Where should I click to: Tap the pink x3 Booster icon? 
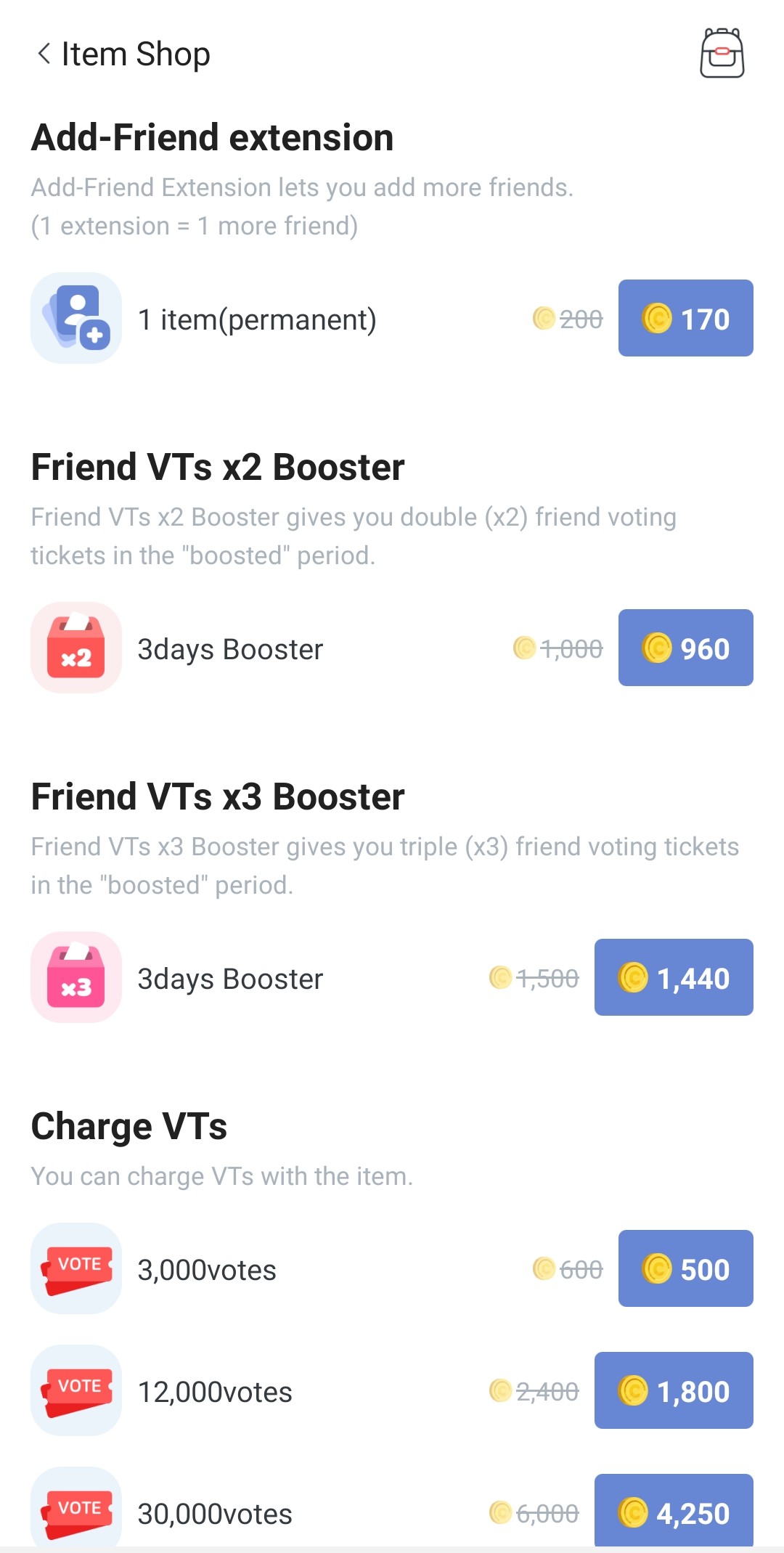click(76, 977)
